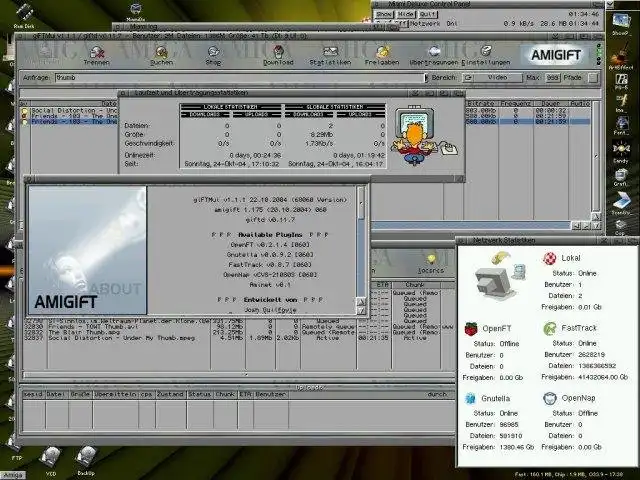Click the Bitrate column header
640x480 pixels.
point(481,104)
